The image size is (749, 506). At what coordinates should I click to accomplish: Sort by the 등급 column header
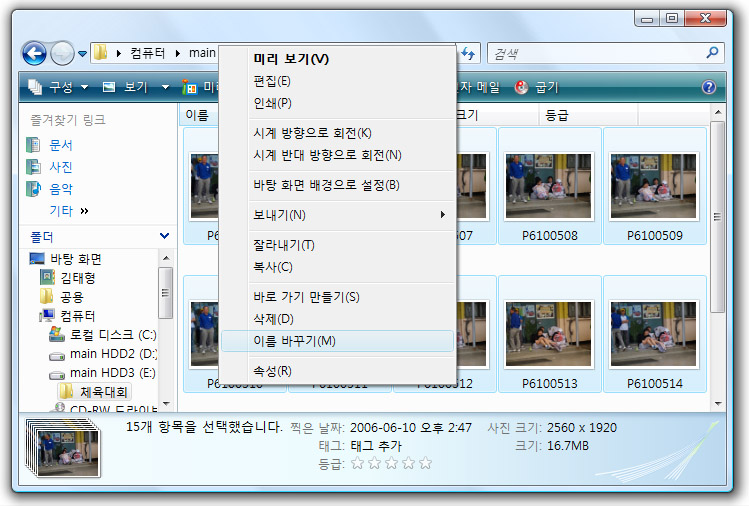588,115
